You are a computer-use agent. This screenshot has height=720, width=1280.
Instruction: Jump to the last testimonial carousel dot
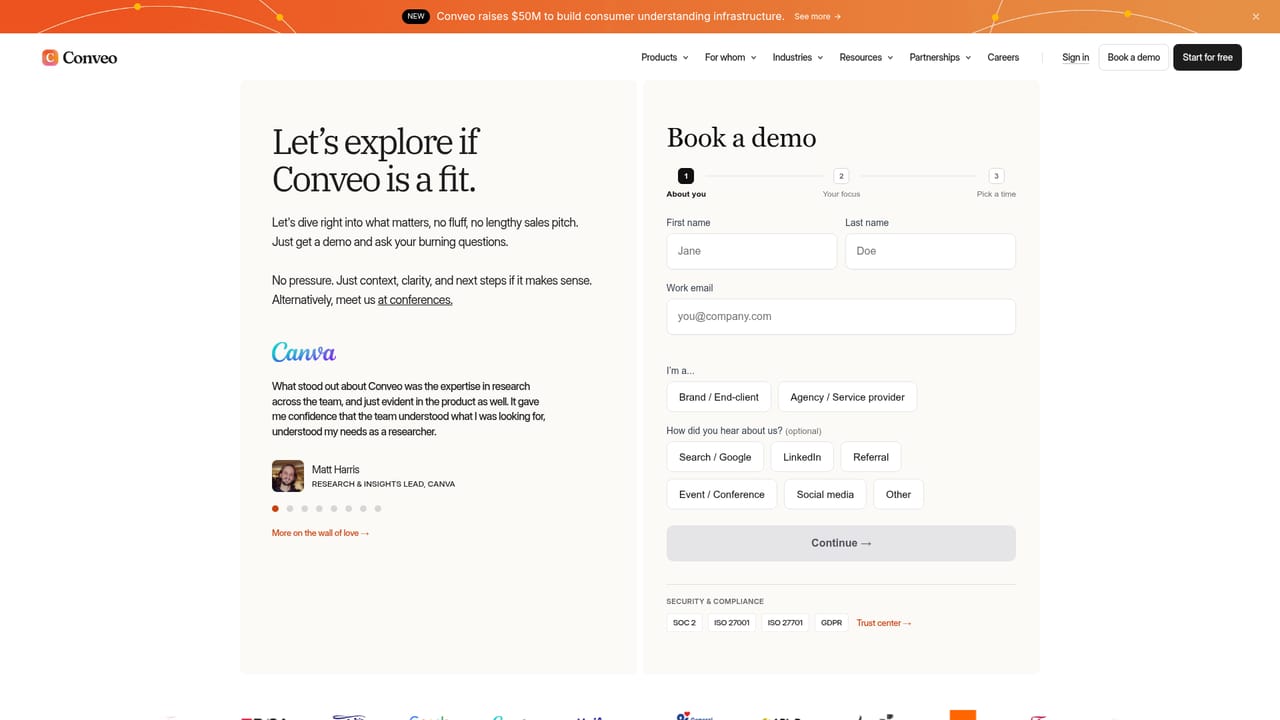pos(378,508)
